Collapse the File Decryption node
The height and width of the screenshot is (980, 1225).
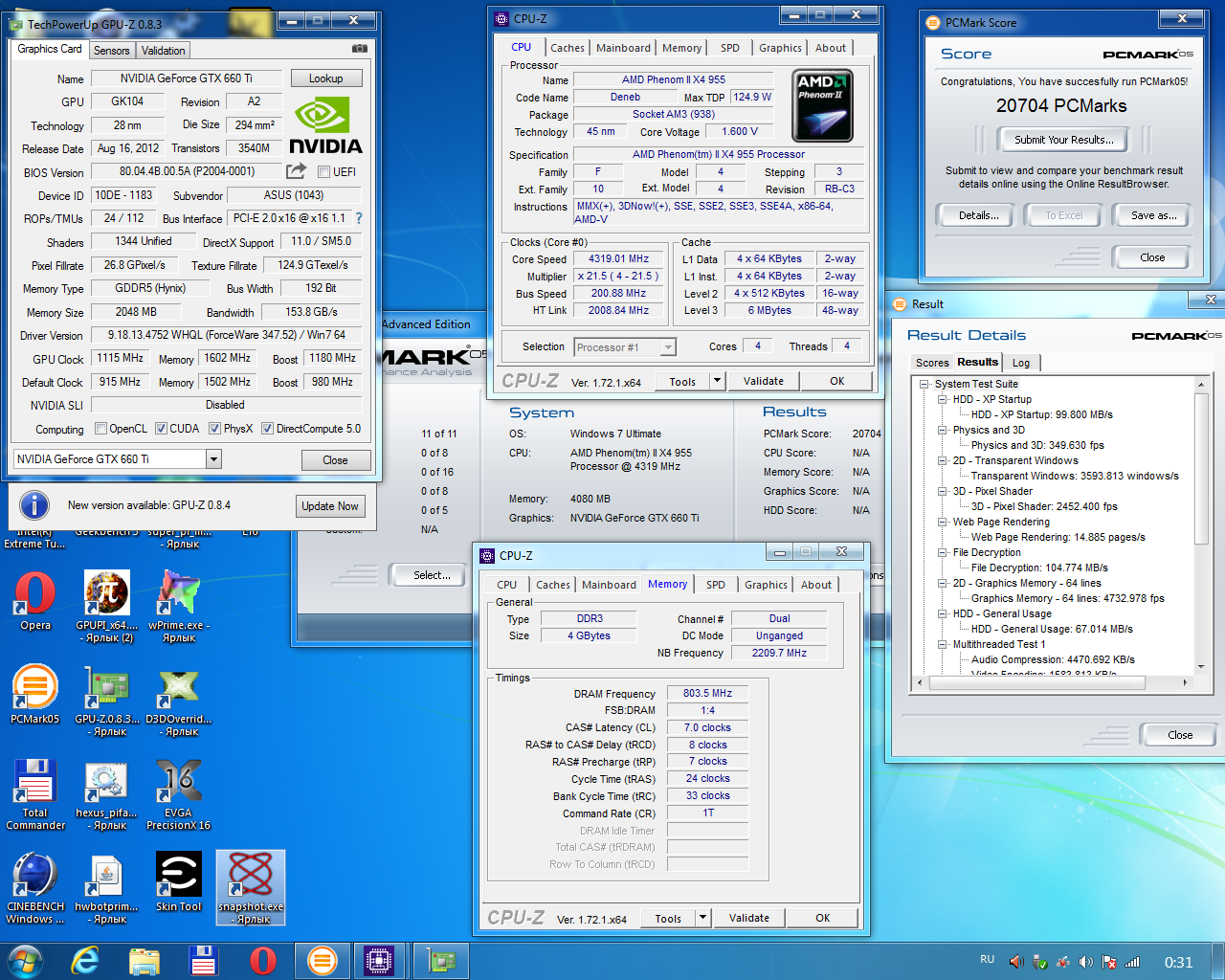[x=943, y=552]
